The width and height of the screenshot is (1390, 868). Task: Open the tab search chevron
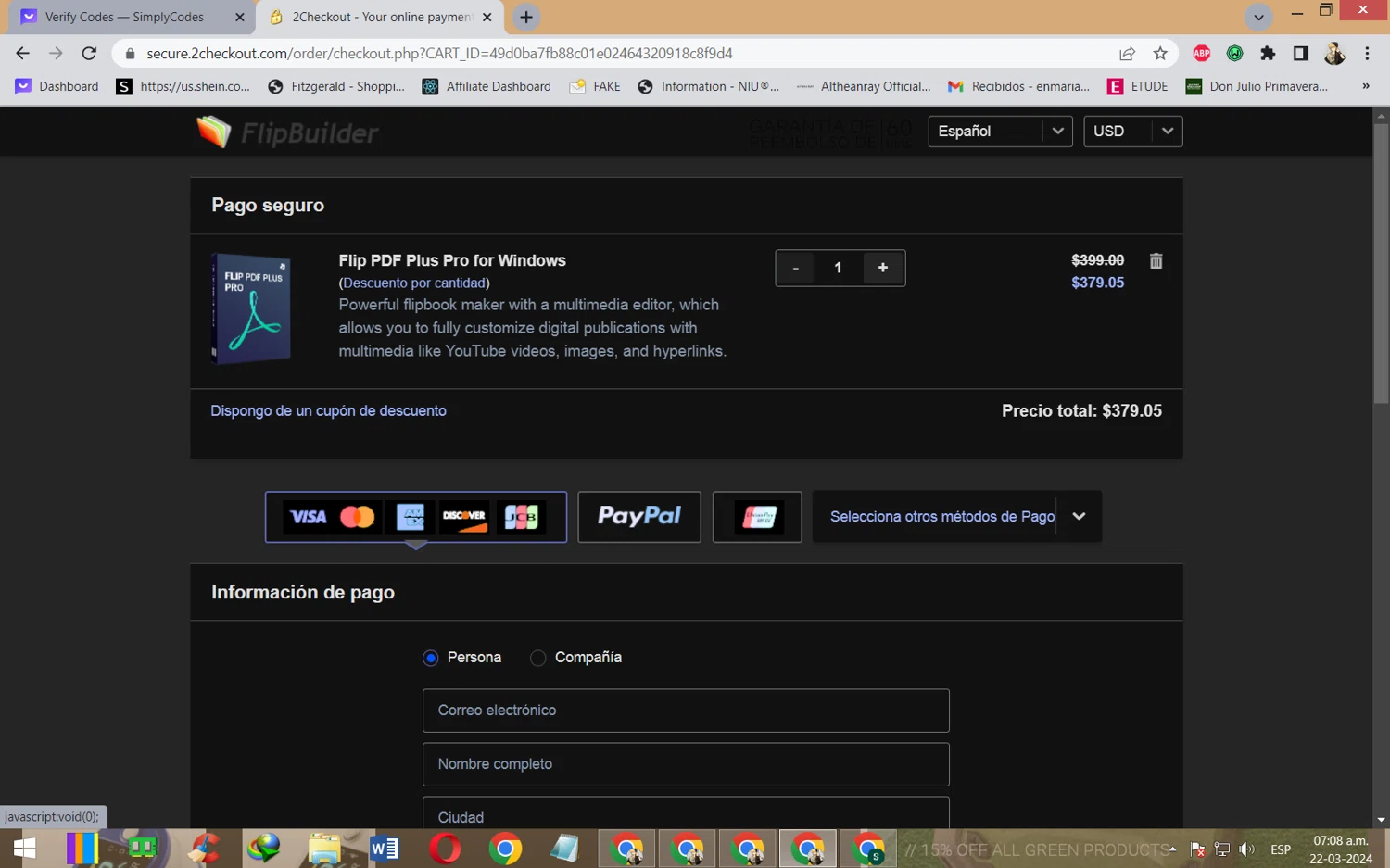click(1258, 17)
